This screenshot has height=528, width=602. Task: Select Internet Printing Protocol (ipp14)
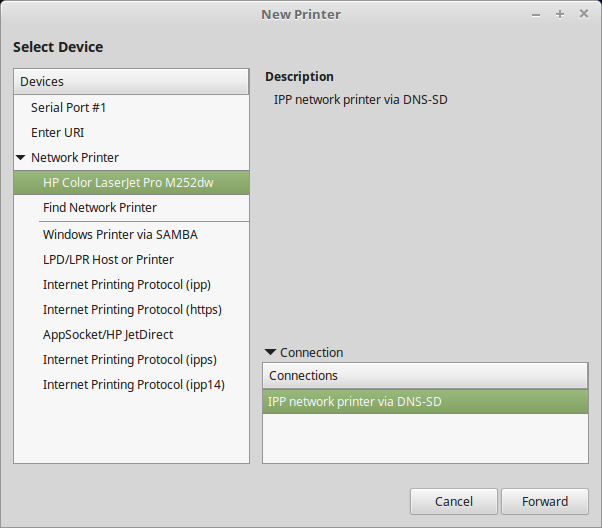133,384
